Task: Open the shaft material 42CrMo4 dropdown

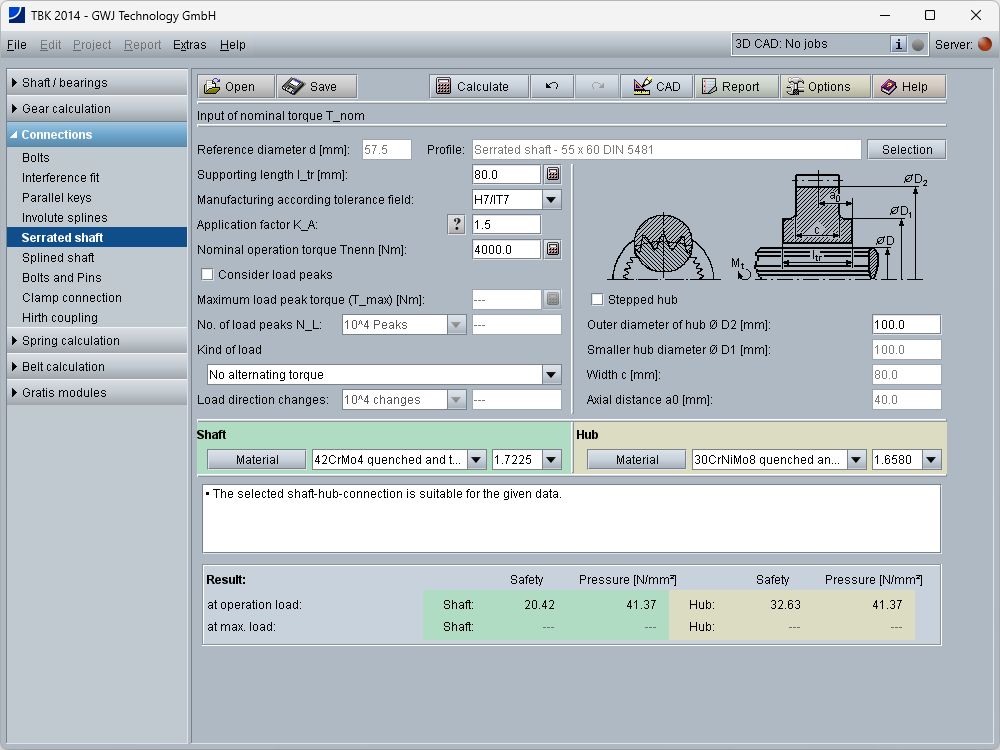Action: click(476, 460)
